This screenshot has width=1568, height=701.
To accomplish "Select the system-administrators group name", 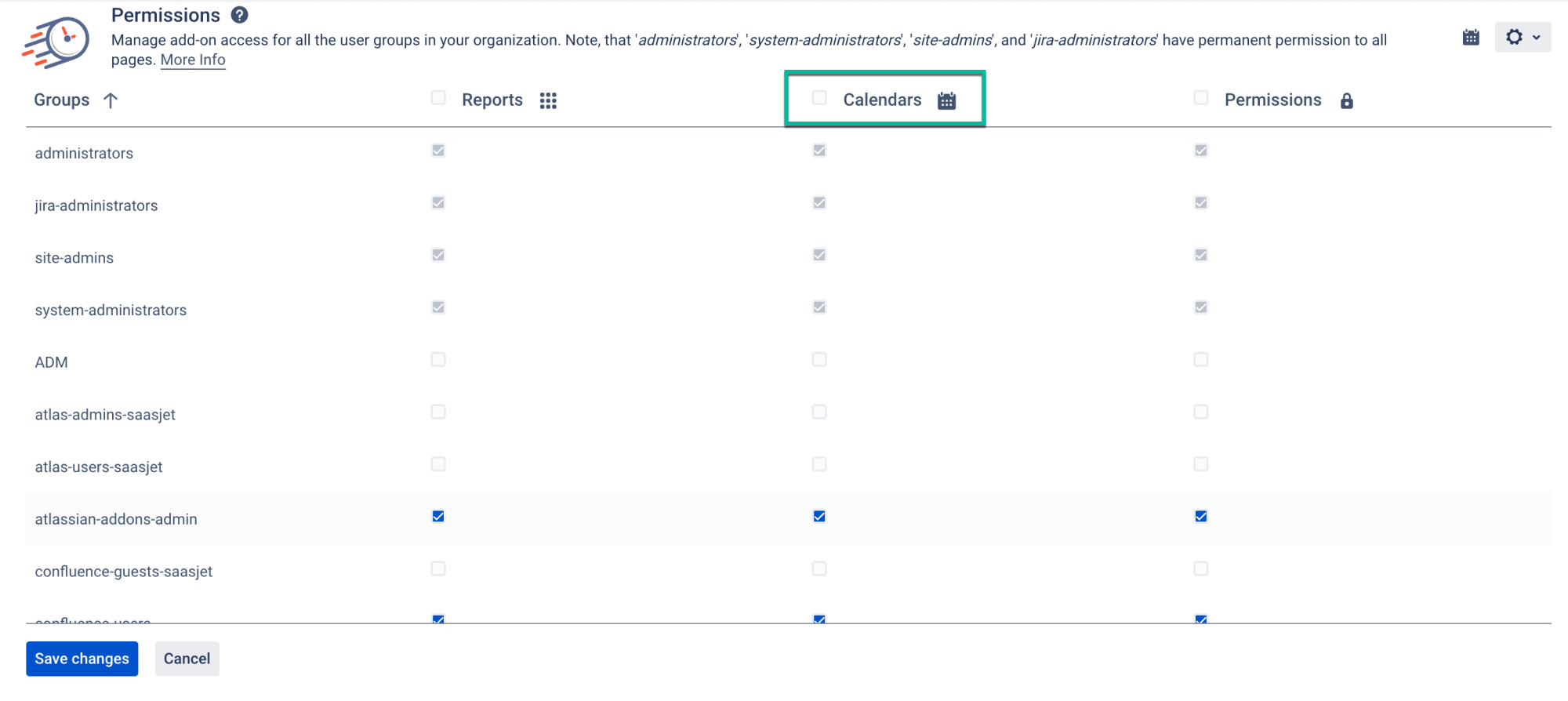I will [x=111, y=311].
